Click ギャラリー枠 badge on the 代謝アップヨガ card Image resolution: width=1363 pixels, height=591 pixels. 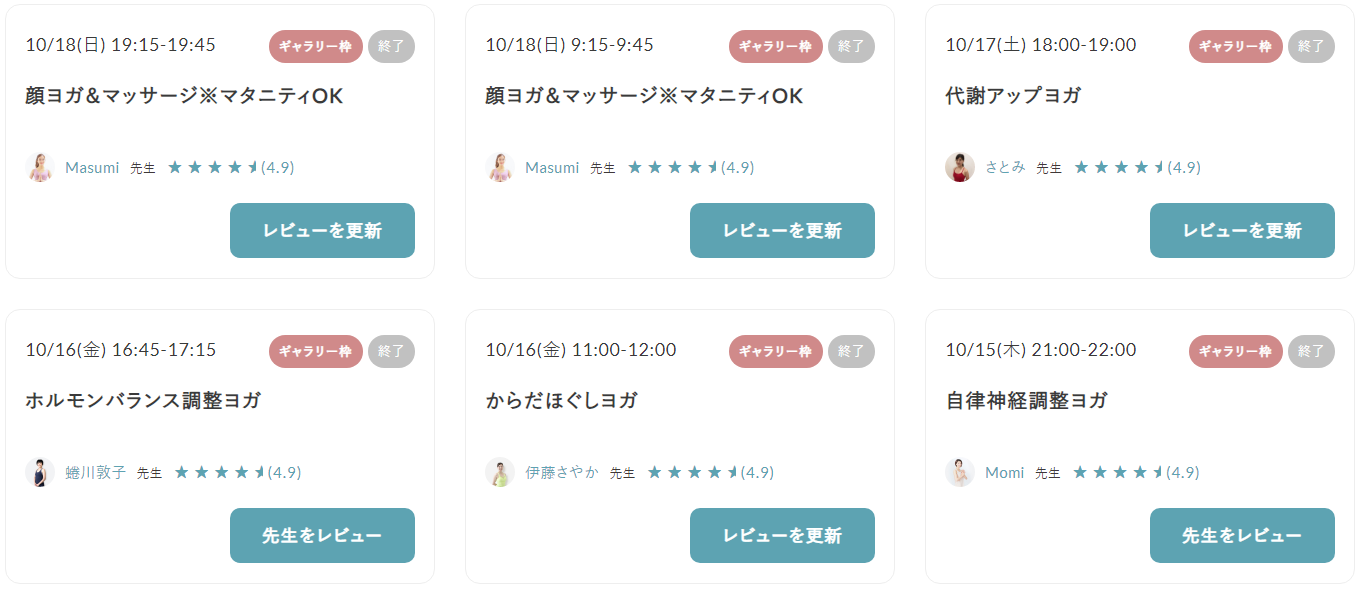(1235, 46)
